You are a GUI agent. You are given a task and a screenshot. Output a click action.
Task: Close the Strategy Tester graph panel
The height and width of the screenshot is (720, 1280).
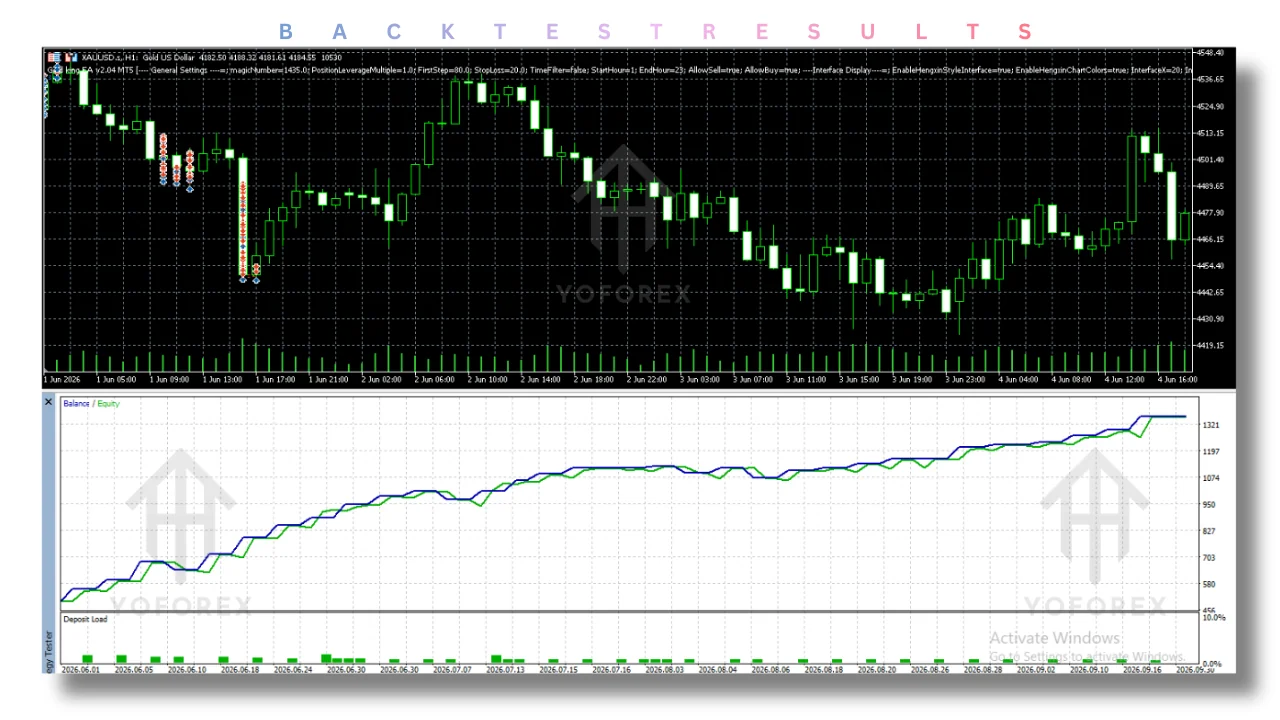pos(48,401)
